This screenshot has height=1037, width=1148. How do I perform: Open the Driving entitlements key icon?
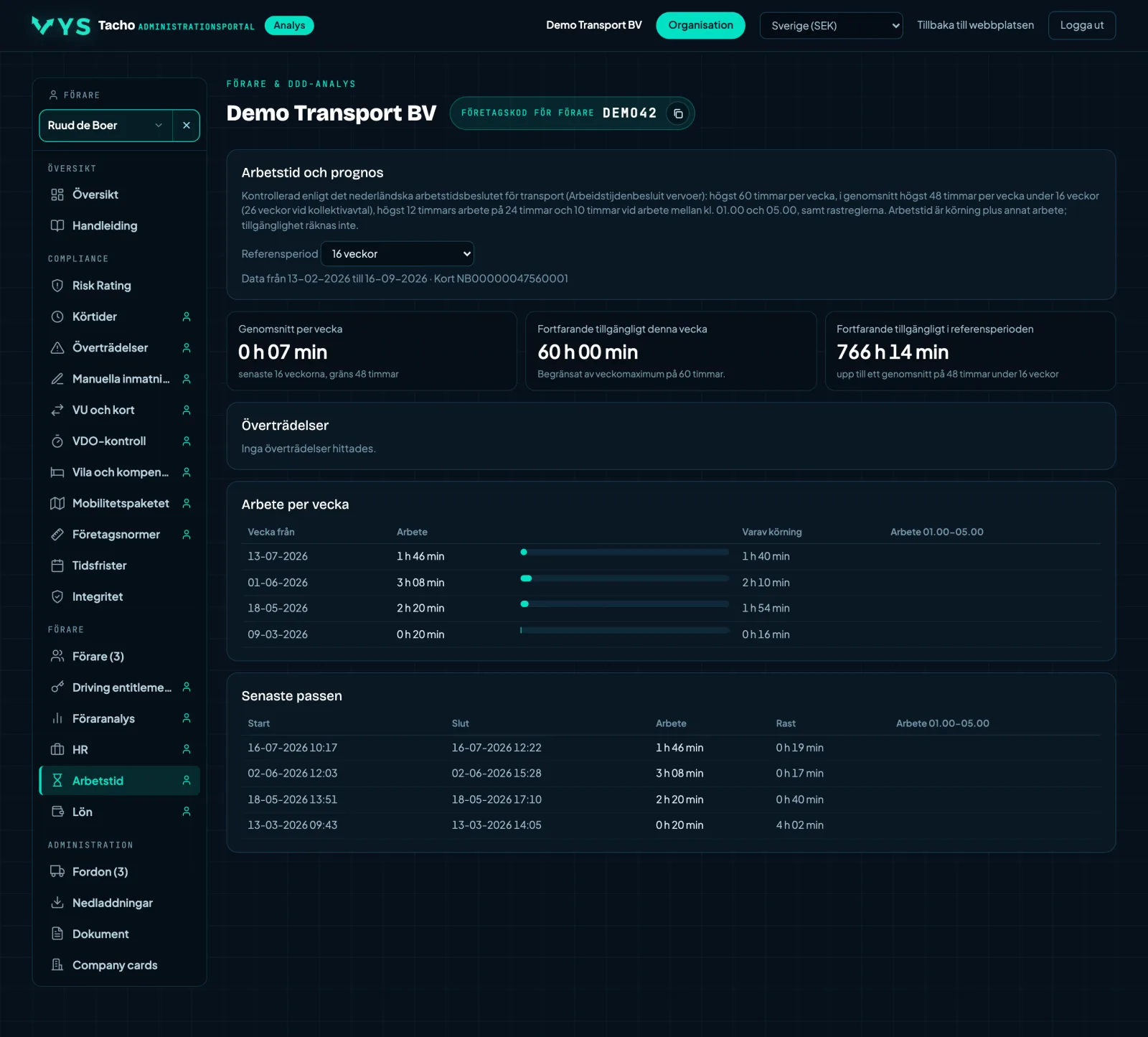pyautogui.click(x=57, y=688)
